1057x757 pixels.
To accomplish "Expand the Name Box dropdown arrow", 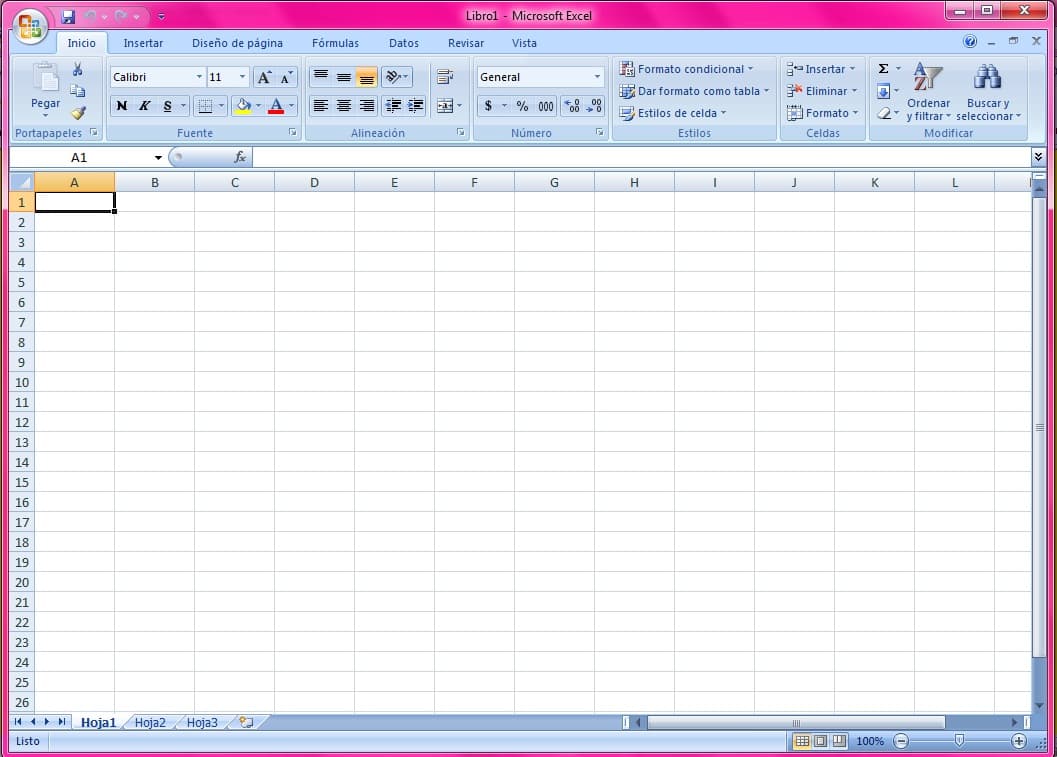I will [x=158, y=158].
